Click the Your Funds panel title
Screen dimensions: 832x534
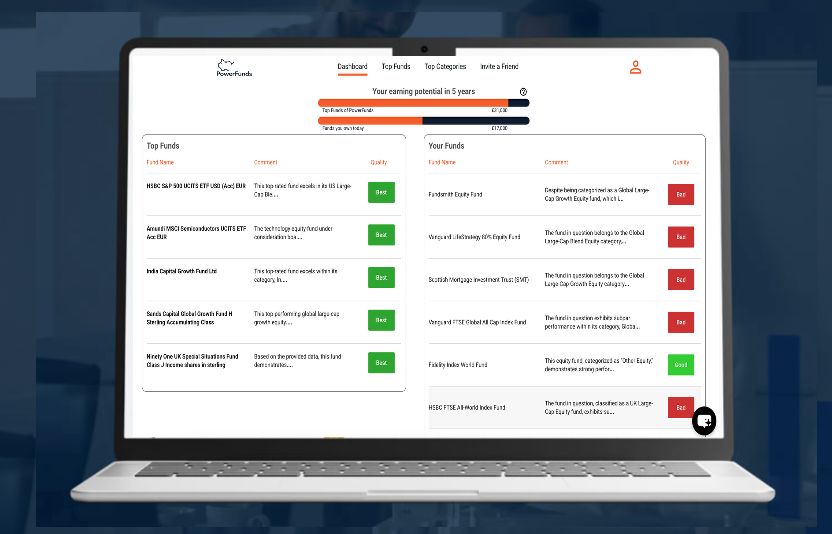(446, 146)
